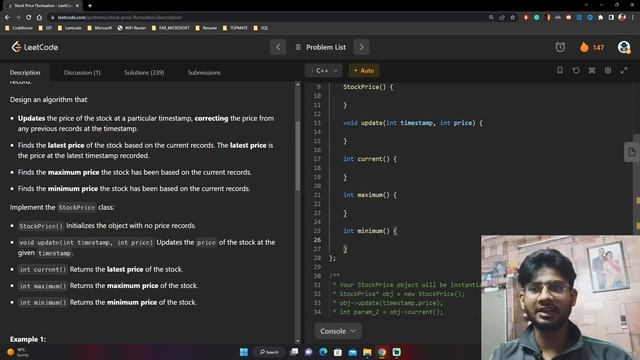Open the Resume bookmark folder
The width and height of the screenshot is (640, 360).
206,28
